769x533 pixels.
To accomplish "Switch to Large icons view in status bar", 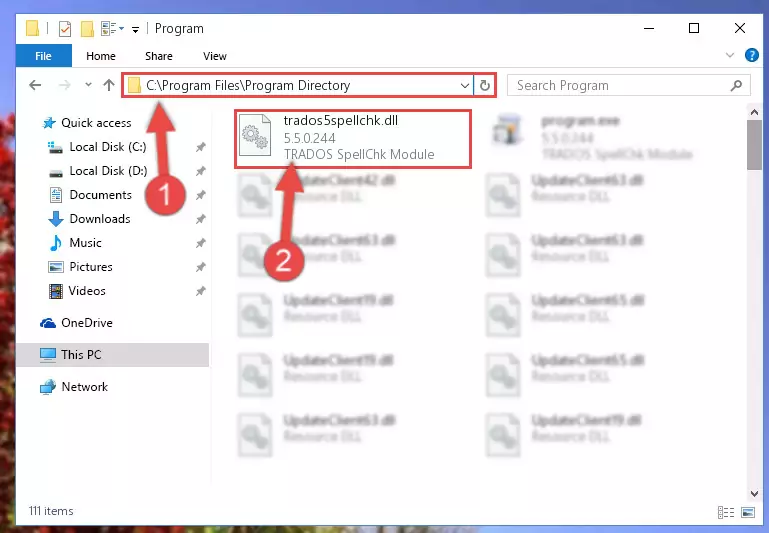I will coord(748,512).
